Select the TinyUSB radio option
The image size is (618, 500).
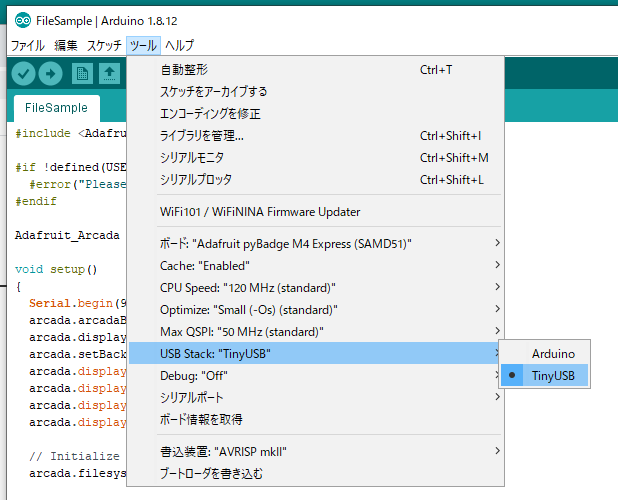pyautogui.click(x=552, y=375)
